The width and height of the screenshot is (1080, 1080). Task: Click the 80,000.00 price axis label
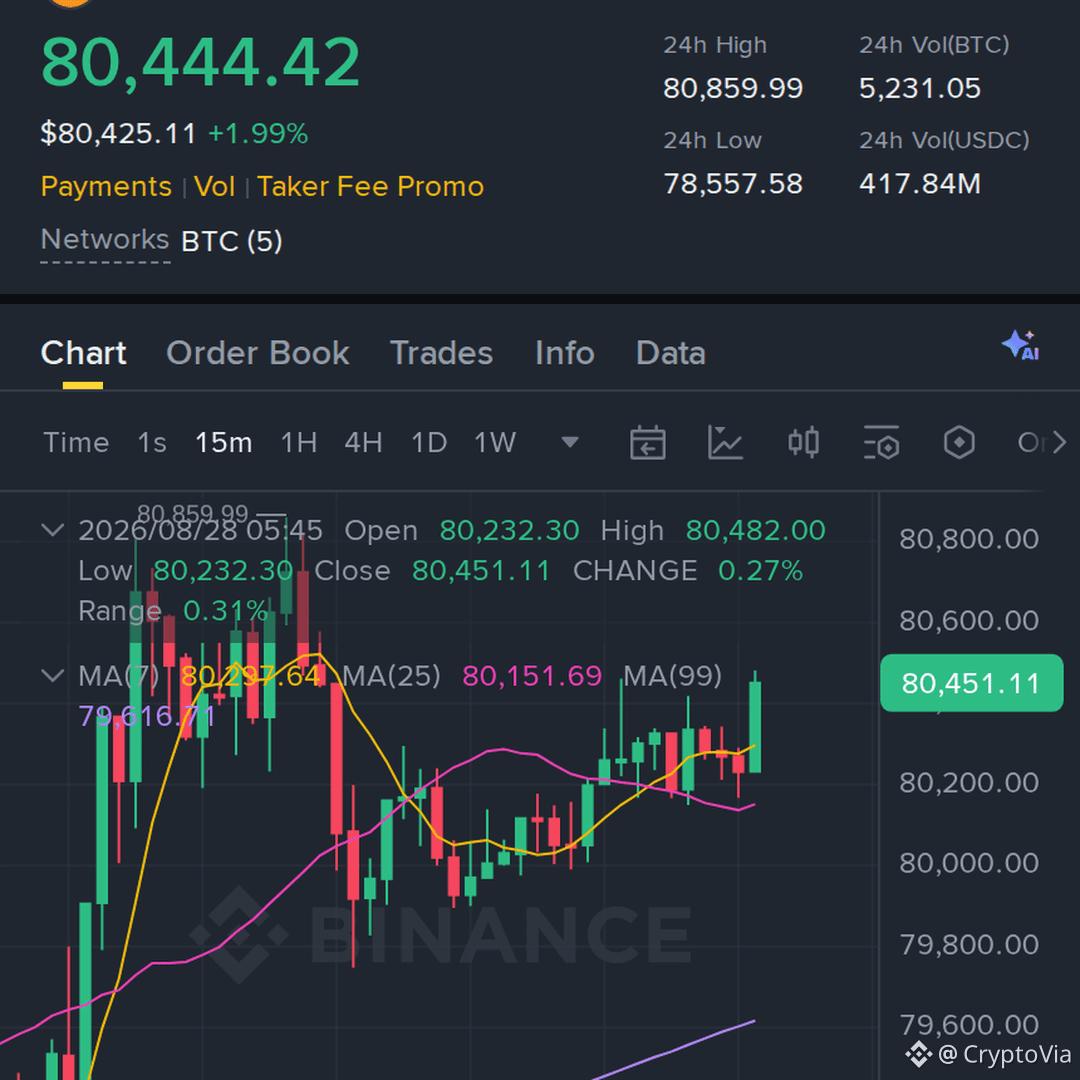969,863
